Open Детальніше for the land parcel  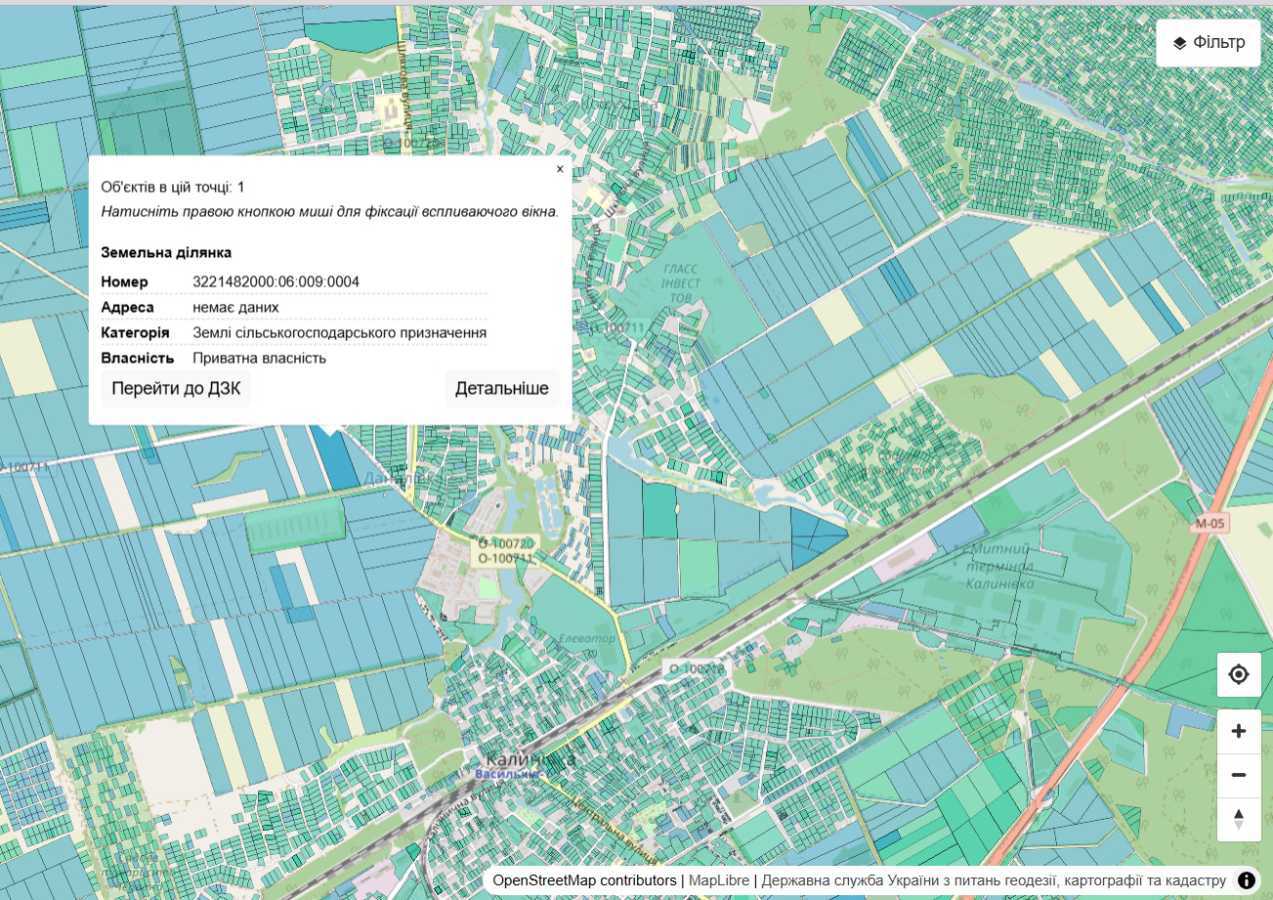tap(501, 388)
